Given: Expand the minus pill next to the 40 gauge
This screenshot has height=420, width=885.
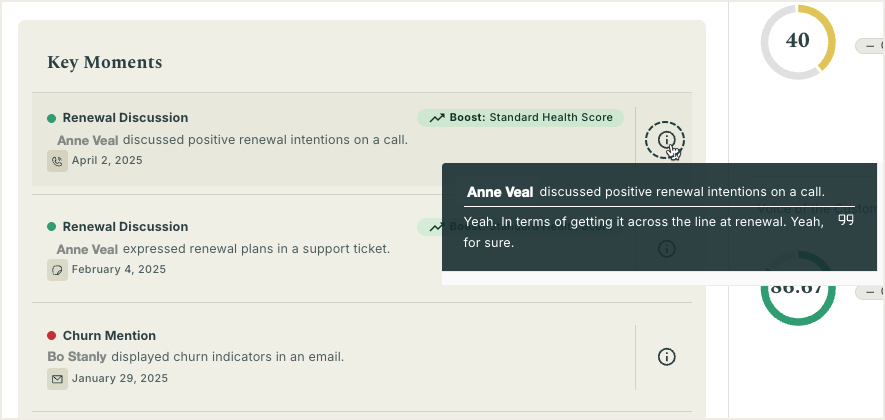Looking at the screenshot, I should tap(870, 46).
